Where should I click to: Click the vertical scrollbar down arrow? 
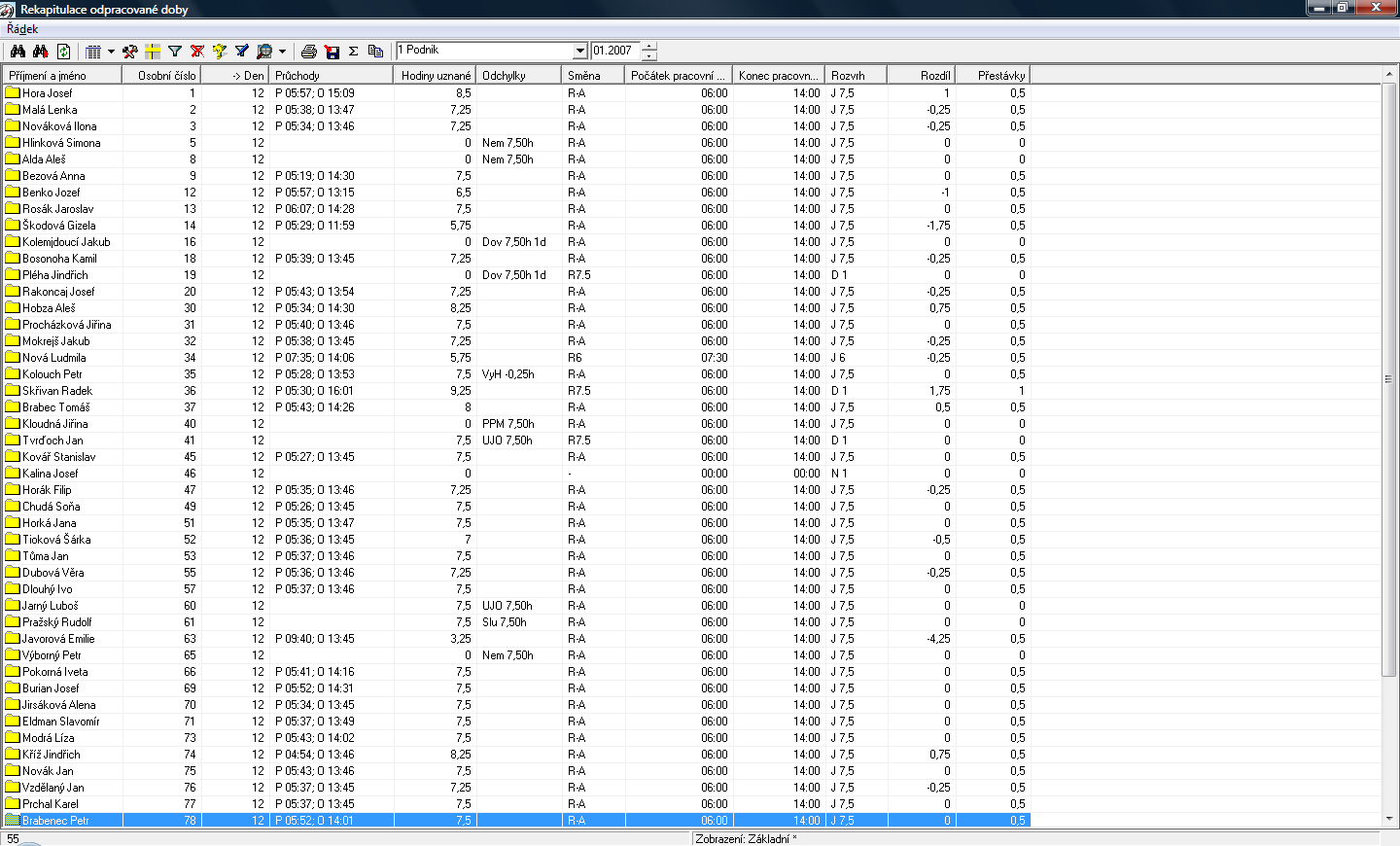coord(1388,819)
